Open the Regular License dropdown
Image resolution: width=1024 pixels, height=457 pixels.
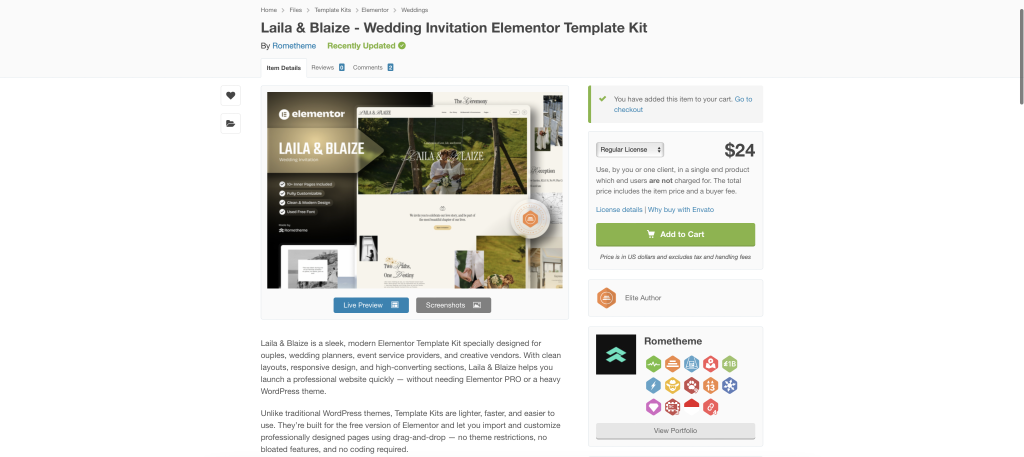point(630,150)
